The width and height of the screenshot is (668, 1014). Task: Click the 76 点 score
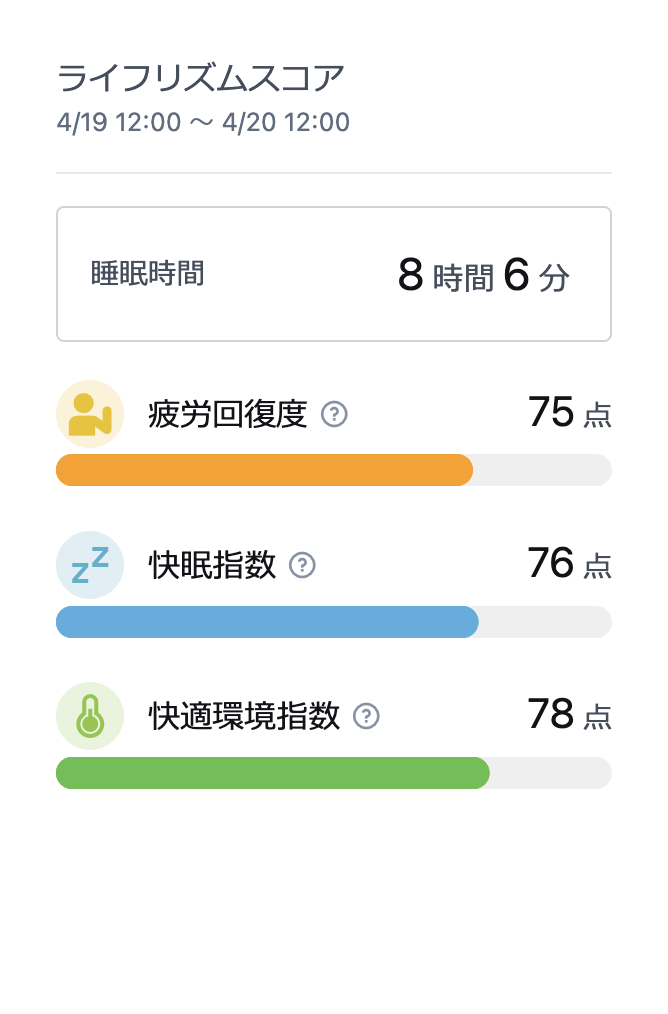[570, 563]
